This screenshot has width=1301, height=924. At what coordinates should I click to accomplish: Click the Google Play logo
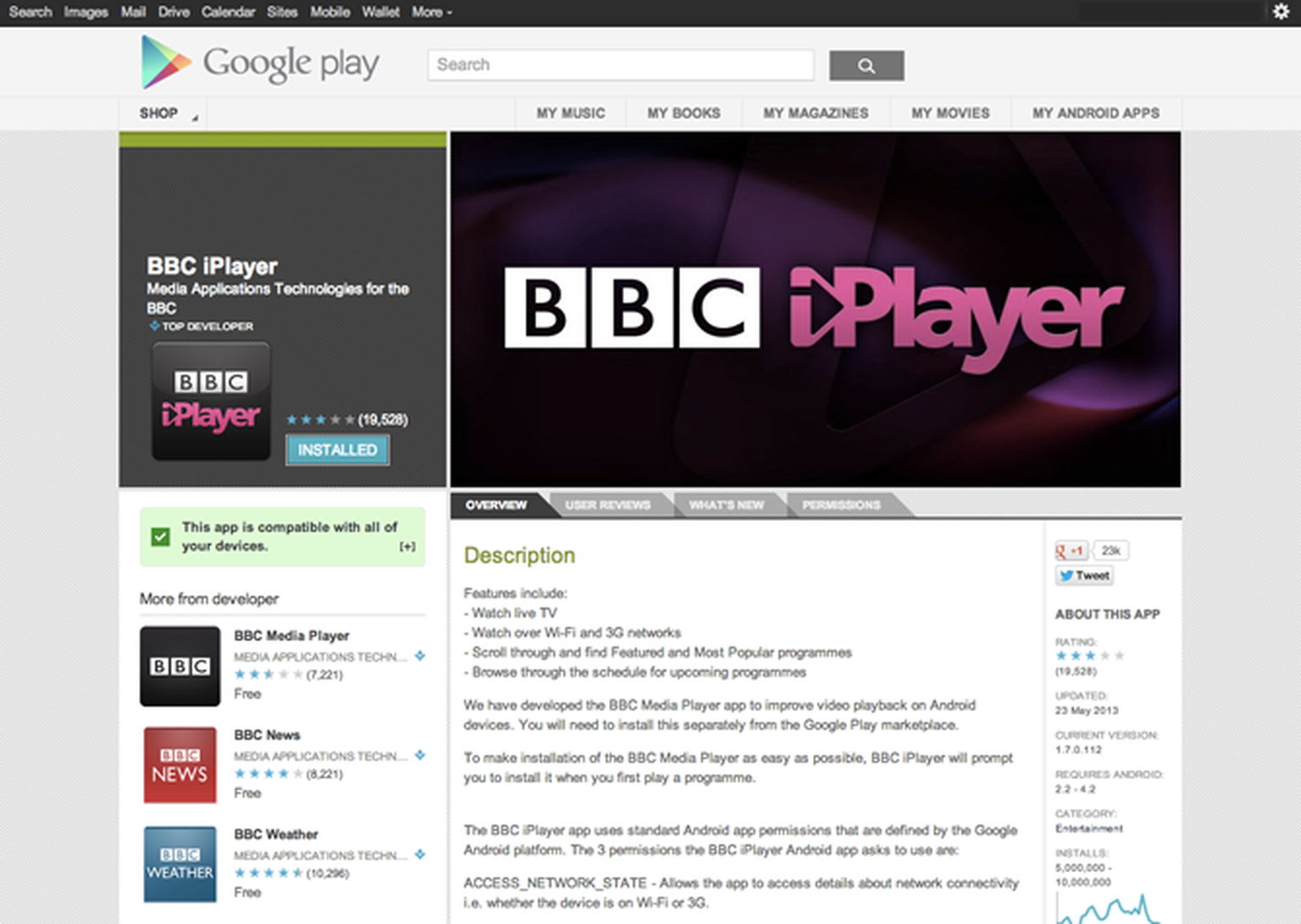[x=259, y=63]
